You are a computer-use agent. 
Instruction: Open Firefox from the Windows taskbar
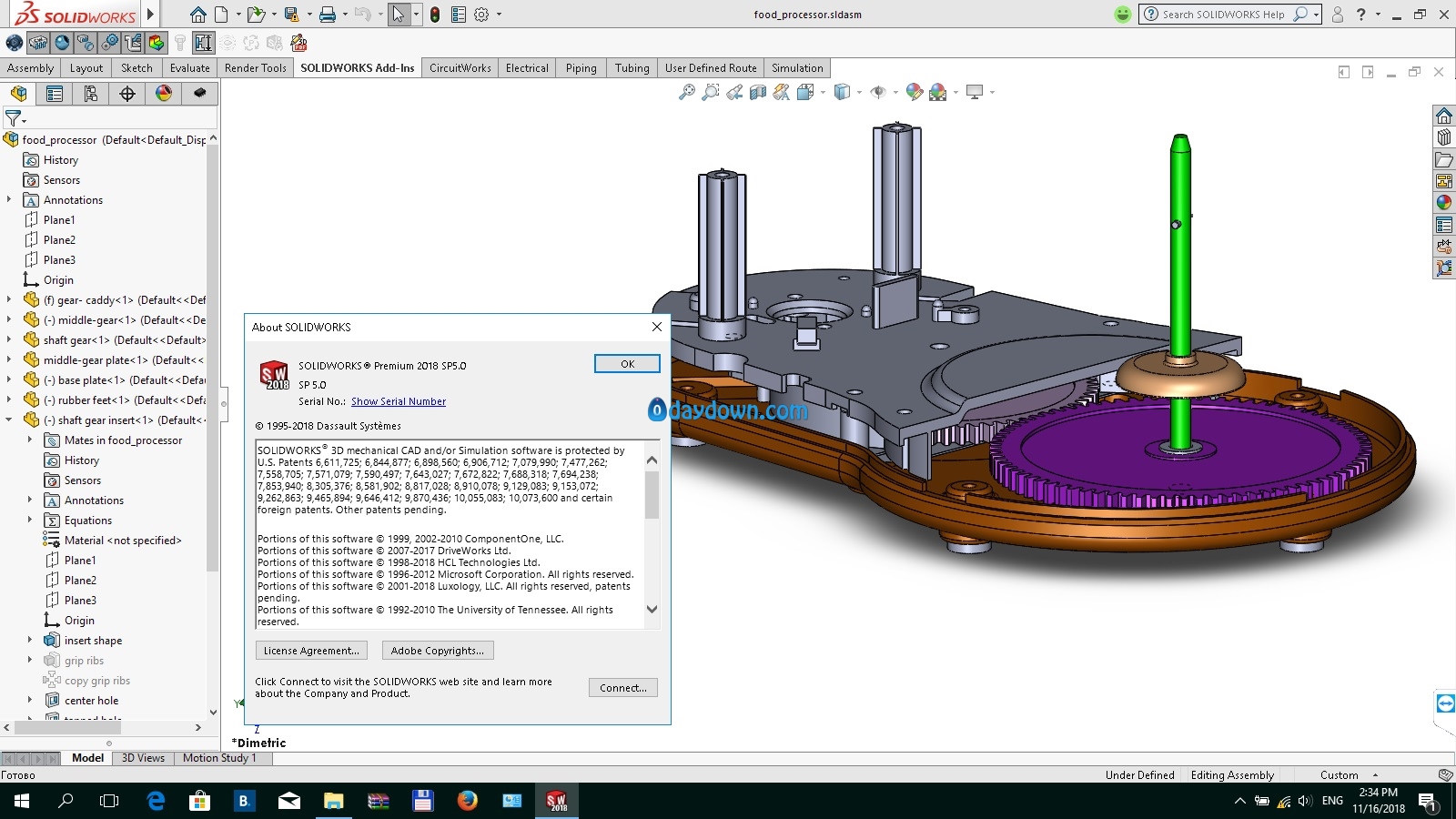coord(467,801)
